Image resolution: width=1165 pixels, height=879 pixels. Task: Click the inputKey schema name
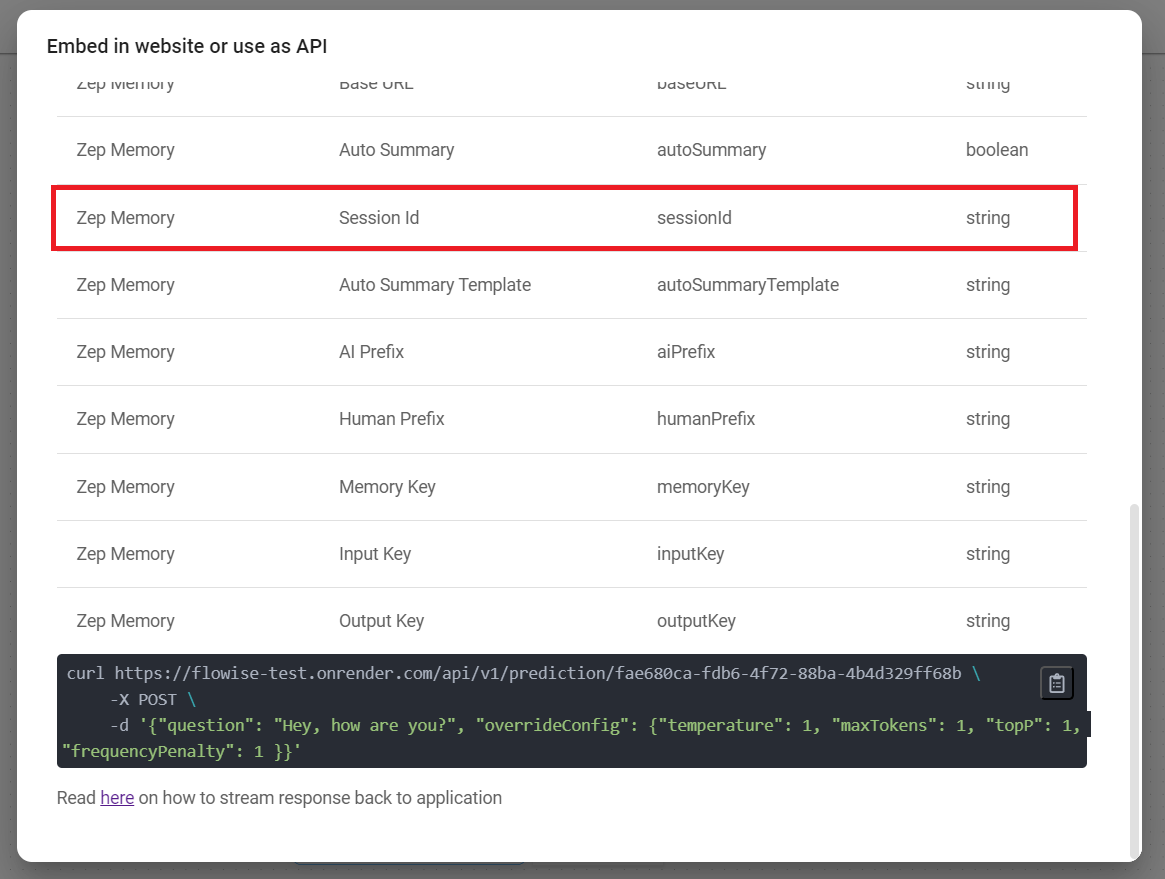point(690,554)
